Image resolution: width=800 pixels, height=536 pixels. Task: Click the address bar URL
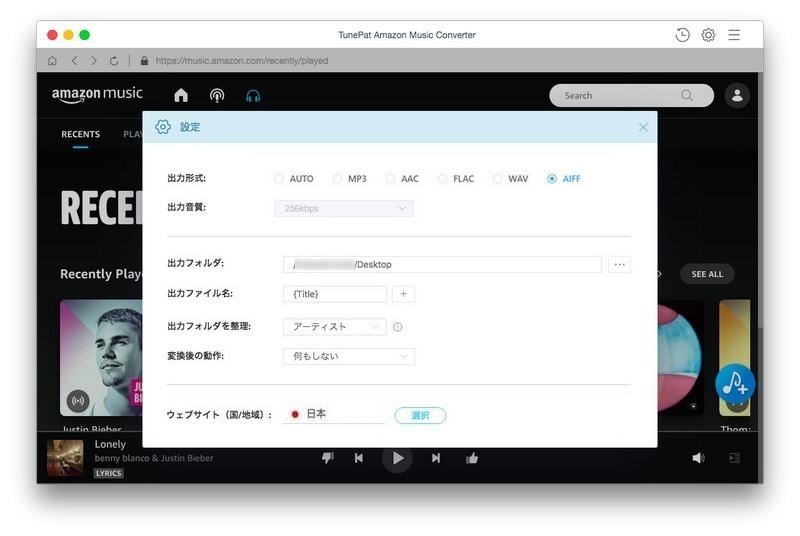pos(242,61)
